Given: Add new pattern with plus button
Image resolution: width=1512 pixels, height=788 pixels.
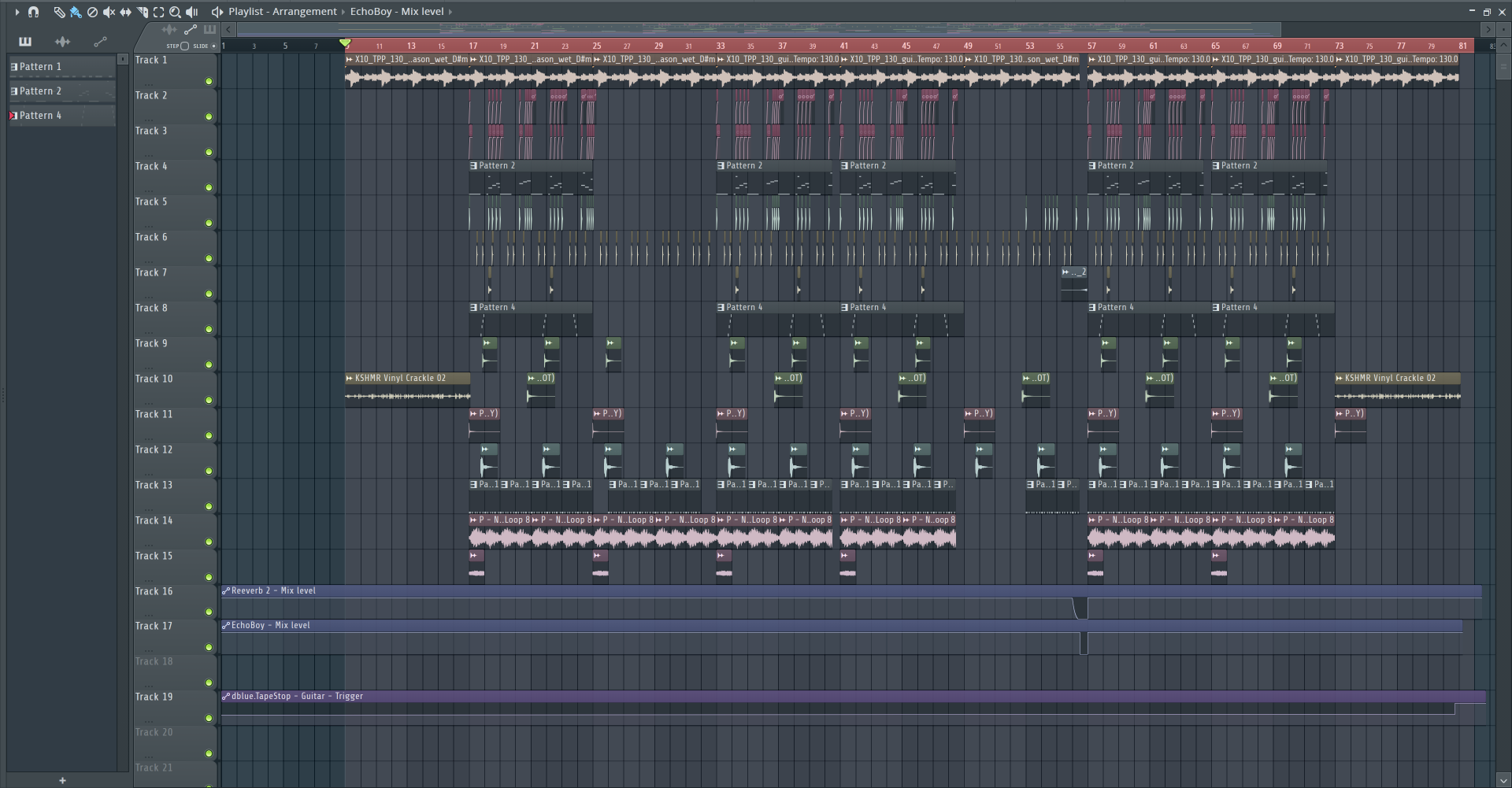Looking at the screenshot, I should pos(62,780).
